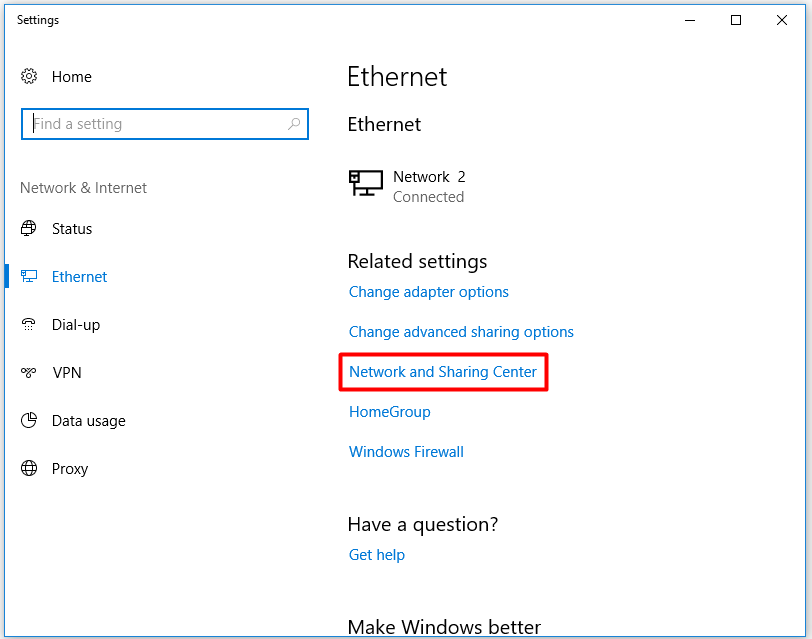This screenshot has height=639, width=812.
Task: Open Change advanced sharing options
Action: pyautogui.click(x=461, y=332)
